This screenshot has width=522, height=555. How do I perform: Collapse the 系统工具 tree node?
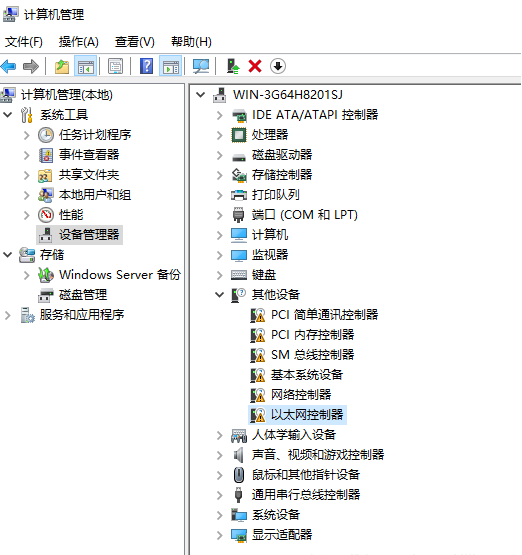click(7, 115)
